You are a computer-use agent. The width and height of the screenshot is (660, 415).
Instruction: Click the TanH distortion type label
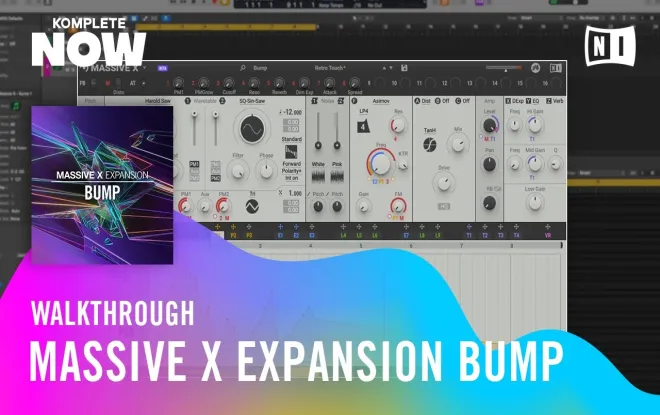pos(430,130)
